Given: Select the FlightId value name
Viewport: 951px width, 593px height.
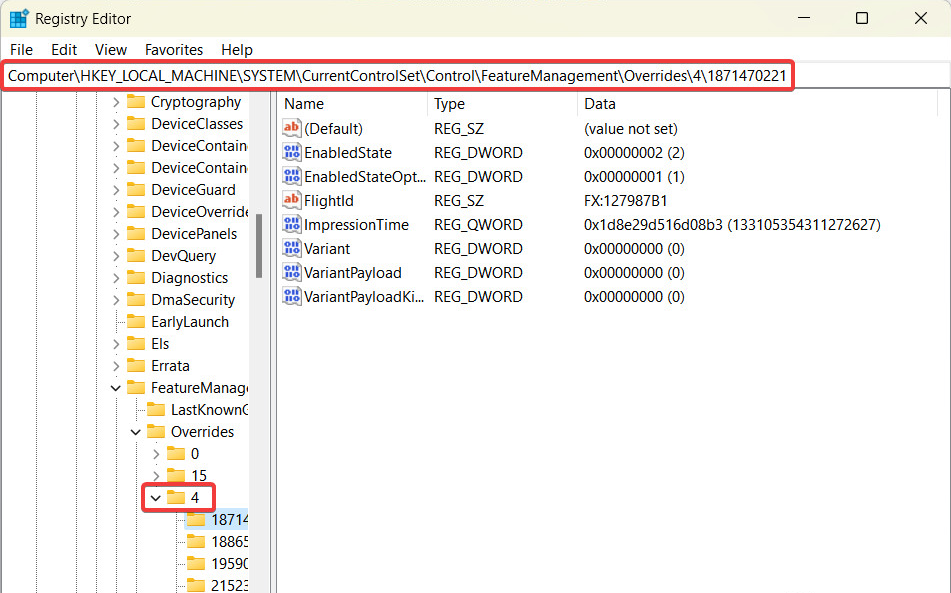Looking at the screenshot, I should pos(329,201).
